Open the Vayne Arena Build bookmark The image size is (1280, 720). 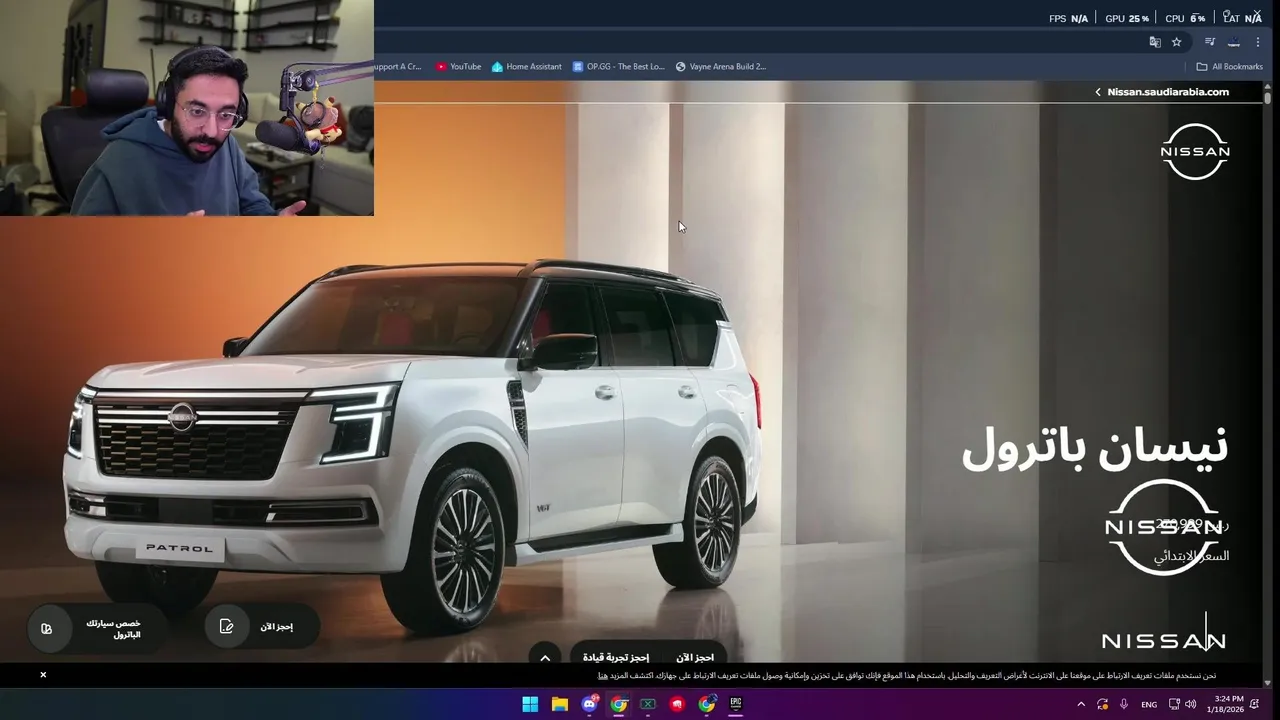click(x=720, y=67)
